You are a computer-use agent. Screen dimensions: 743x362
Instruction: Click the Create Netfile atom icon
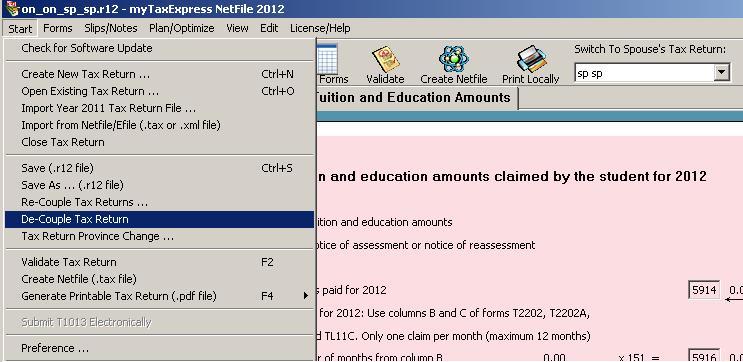(x=453, y=59)
